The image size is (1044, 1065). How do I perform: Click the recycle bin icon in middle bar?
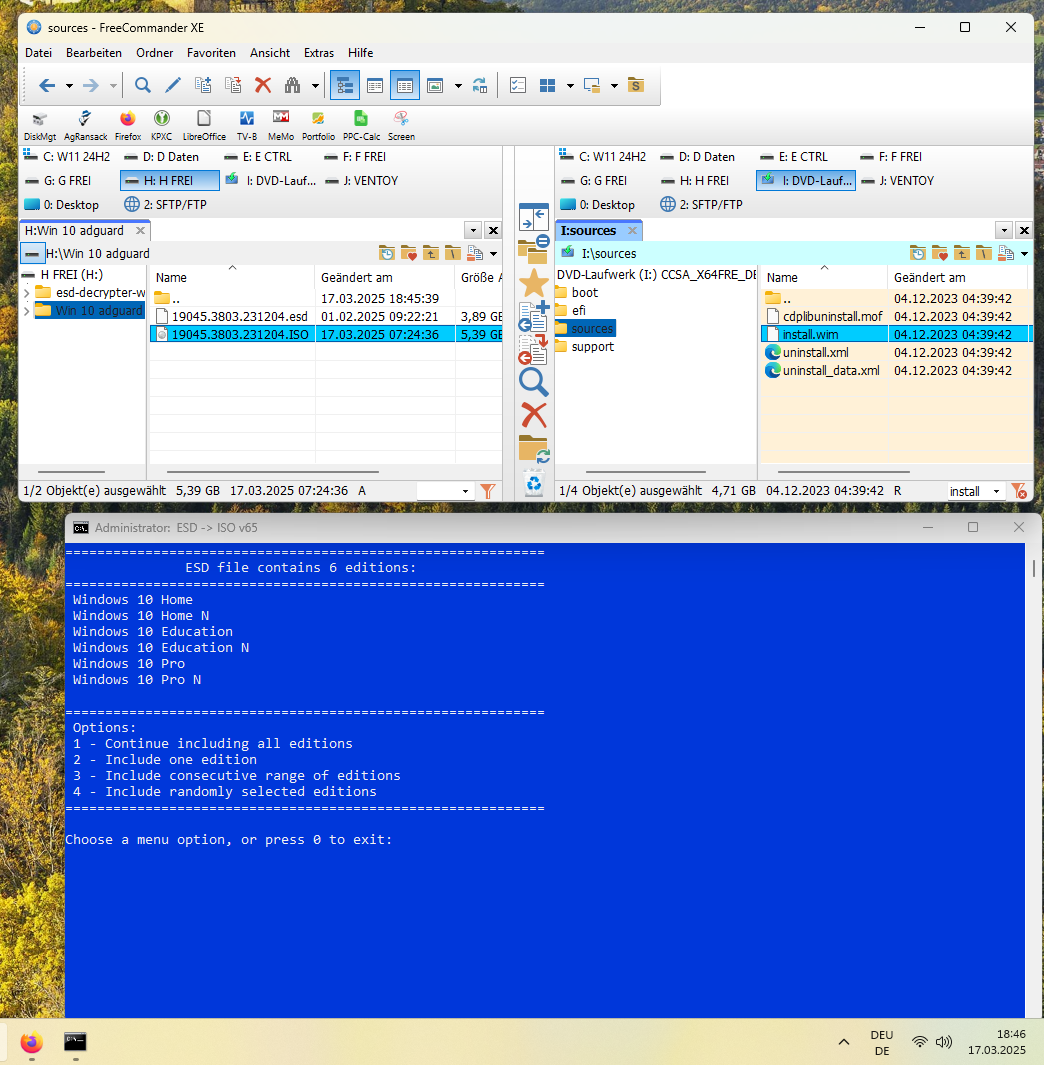pos(535,483)
